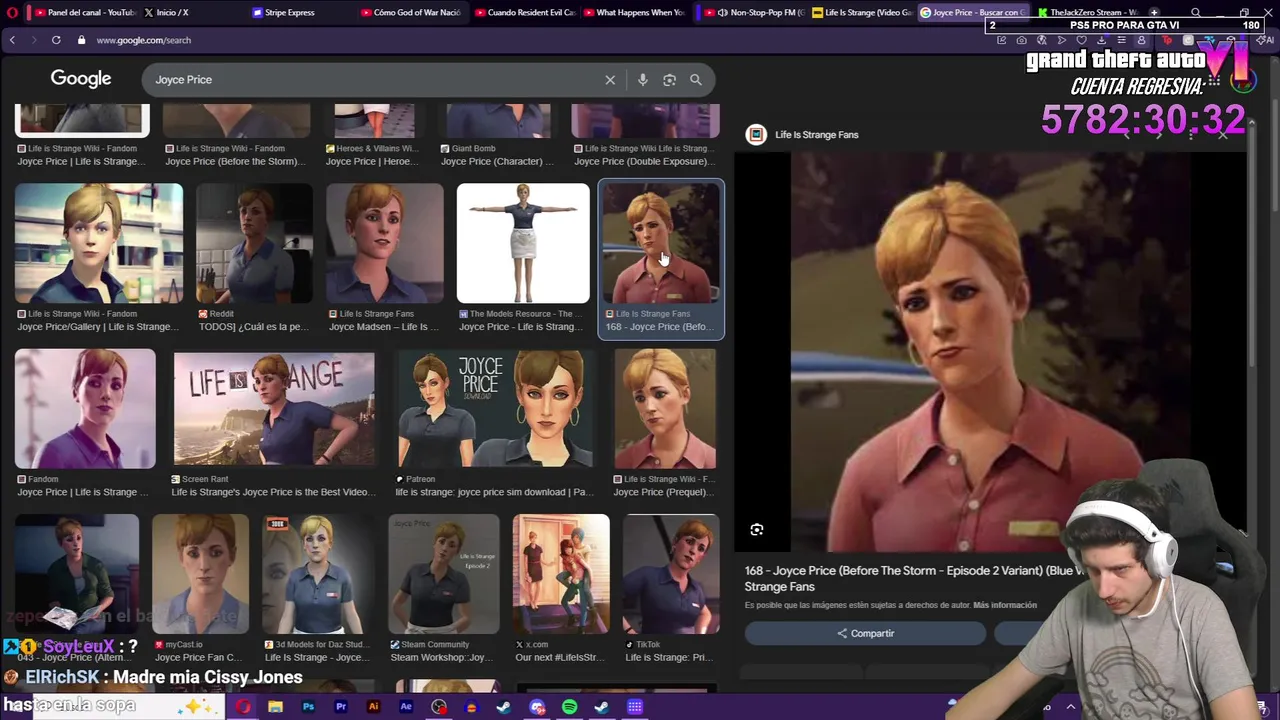The width and height of the screenshot is (1280, 720).
Task: Click the Life Is Strange Fans site icon in preview
Action: coord(756,134)
